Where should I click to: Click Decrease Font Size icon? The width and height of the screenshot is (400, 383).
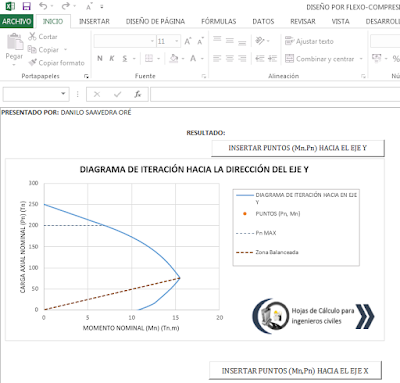200,41
